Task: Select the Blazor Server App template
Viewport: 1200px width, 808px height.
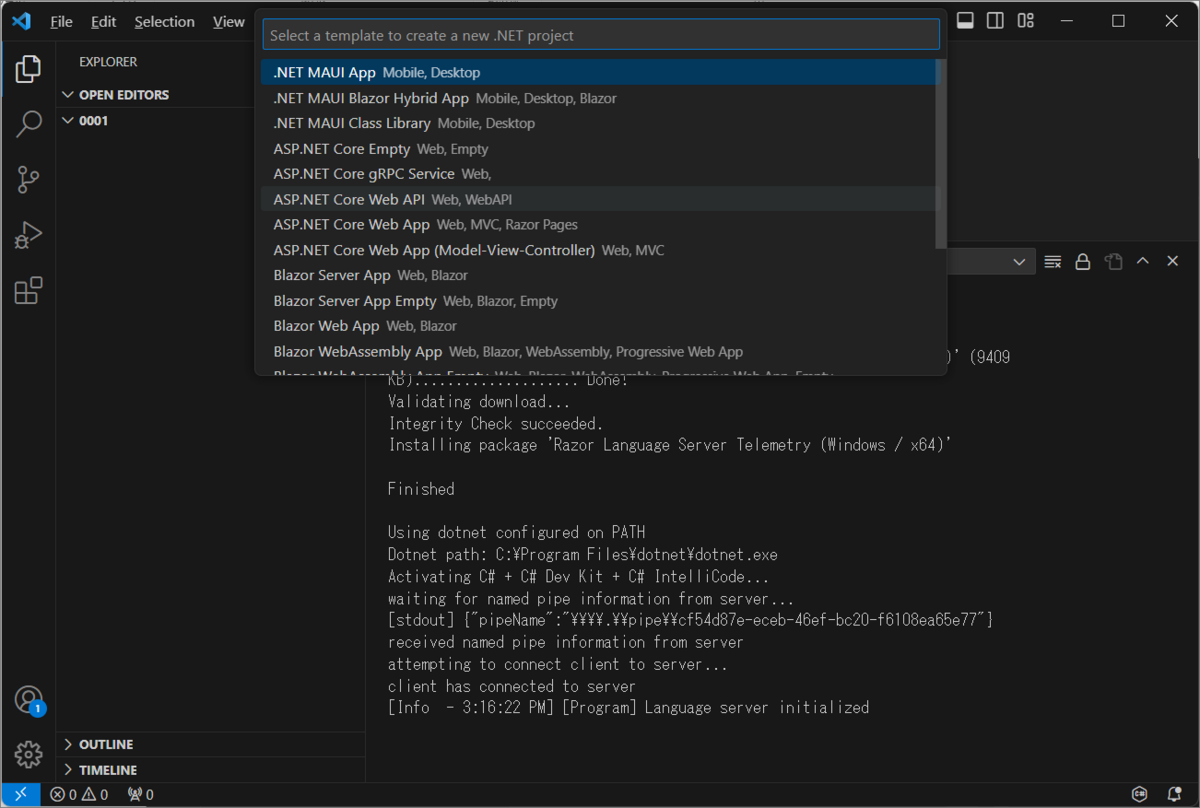Action: [x=598, y=275]
